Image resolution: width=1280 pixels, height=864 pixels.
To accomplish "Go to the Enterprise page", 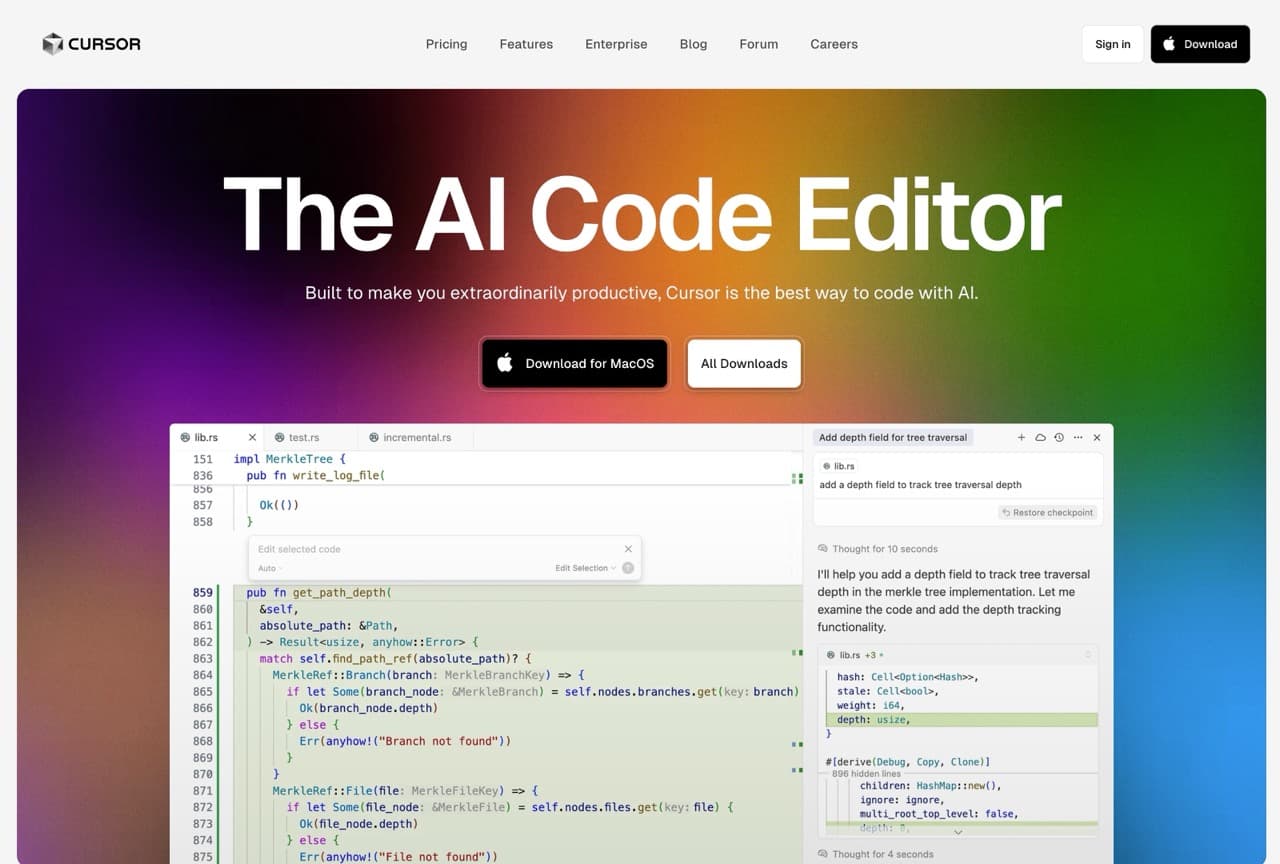I will pyautogui.click(x=616, y=44).
